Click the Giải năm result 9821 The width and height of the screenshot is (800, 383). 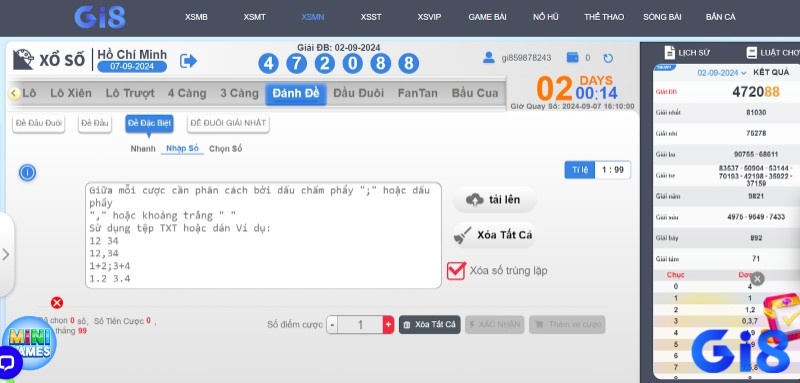[756, 196]
